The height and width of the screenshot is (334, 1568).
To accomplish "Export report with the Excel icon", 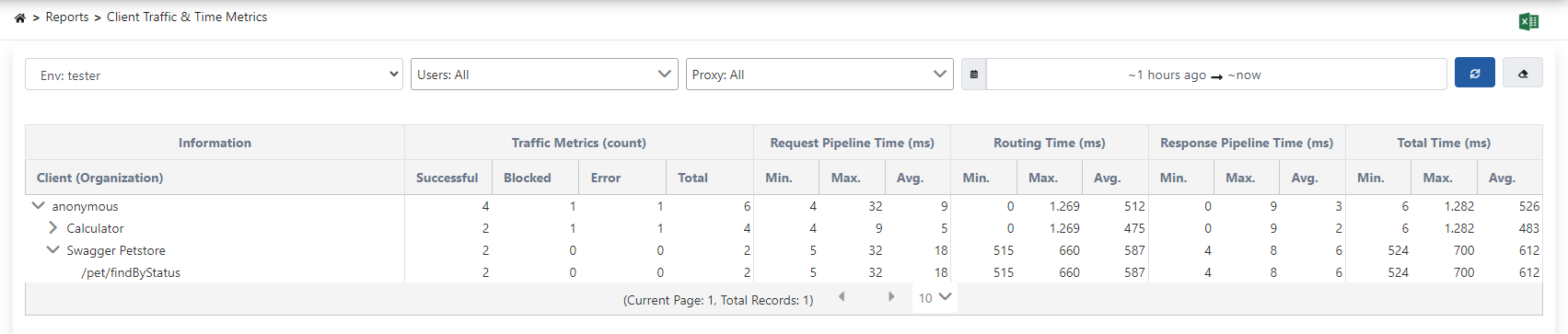I will click(x=1528, y=21).
